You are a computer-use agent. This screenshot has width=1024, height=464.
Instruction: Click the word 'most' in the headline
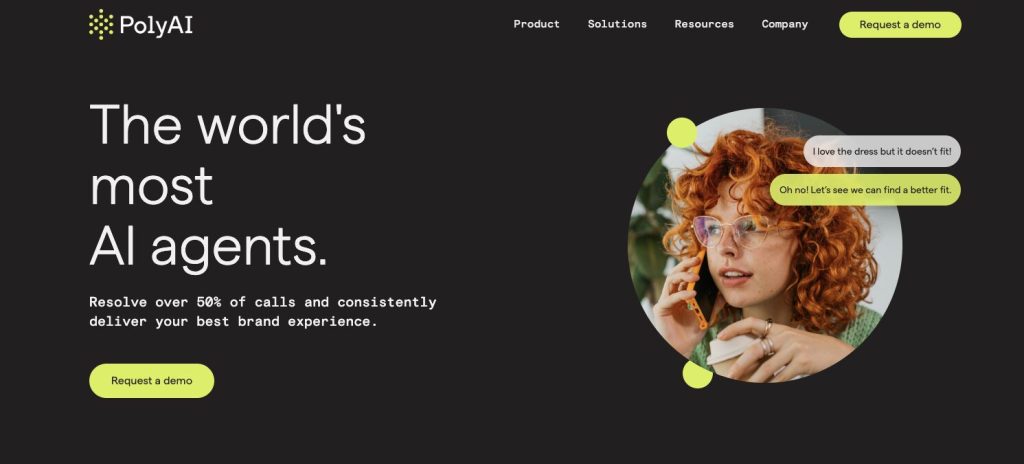point(152,186)
